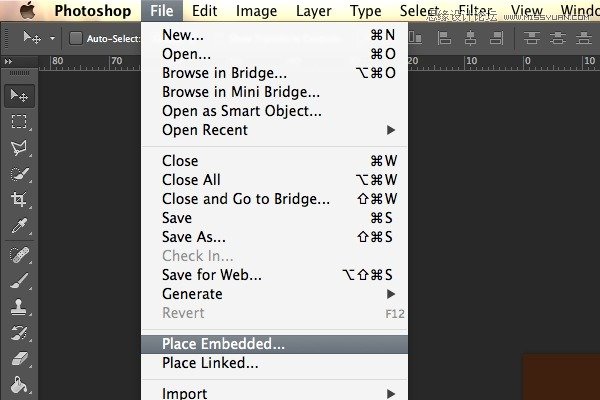This screenshot has width=600, height=400.
Task: Select the Eraser tool
Action: pyautogui.click(x=19, y=359)
